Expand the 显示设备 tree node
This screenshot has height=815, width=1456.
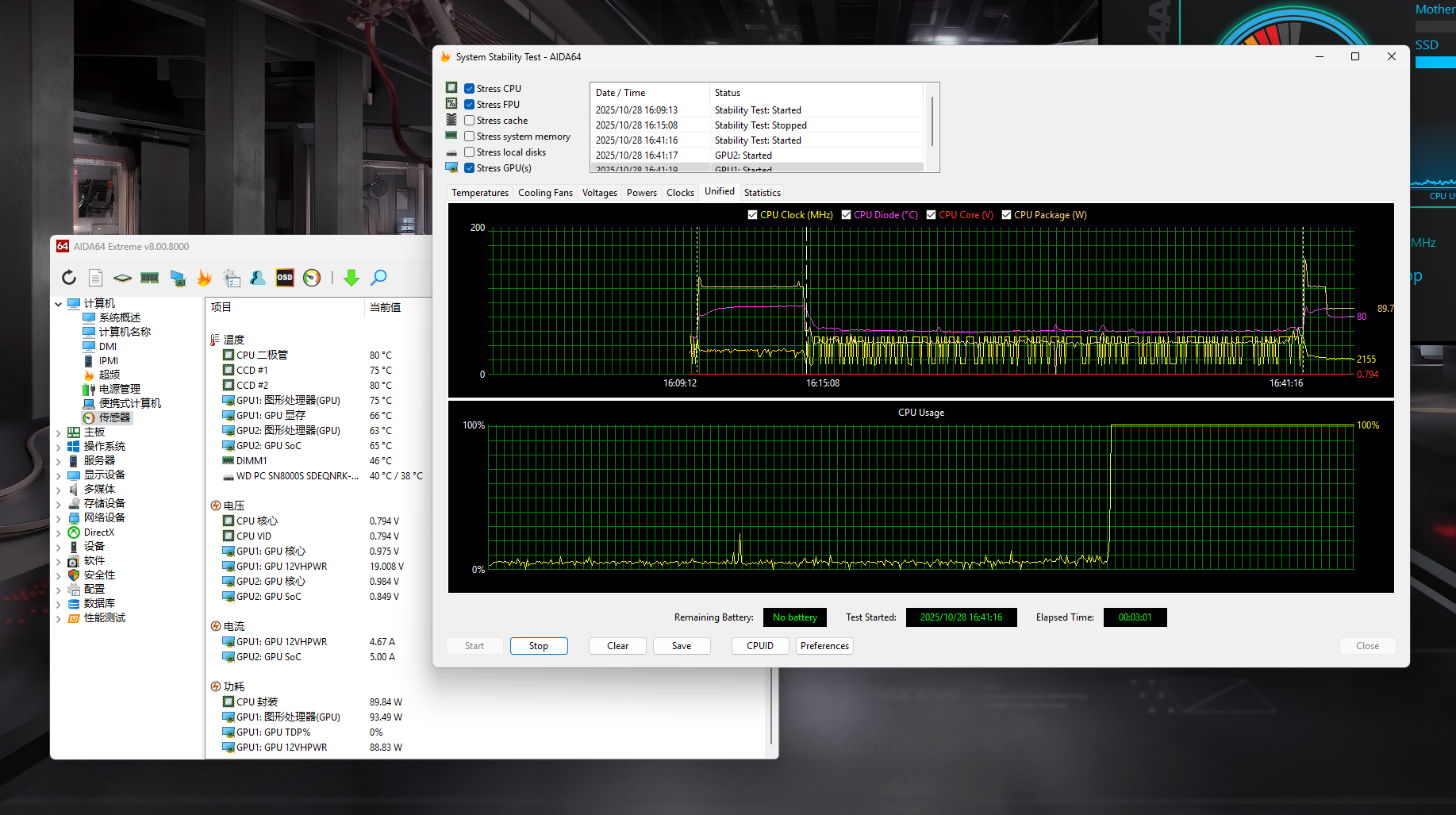click(59, 475)
